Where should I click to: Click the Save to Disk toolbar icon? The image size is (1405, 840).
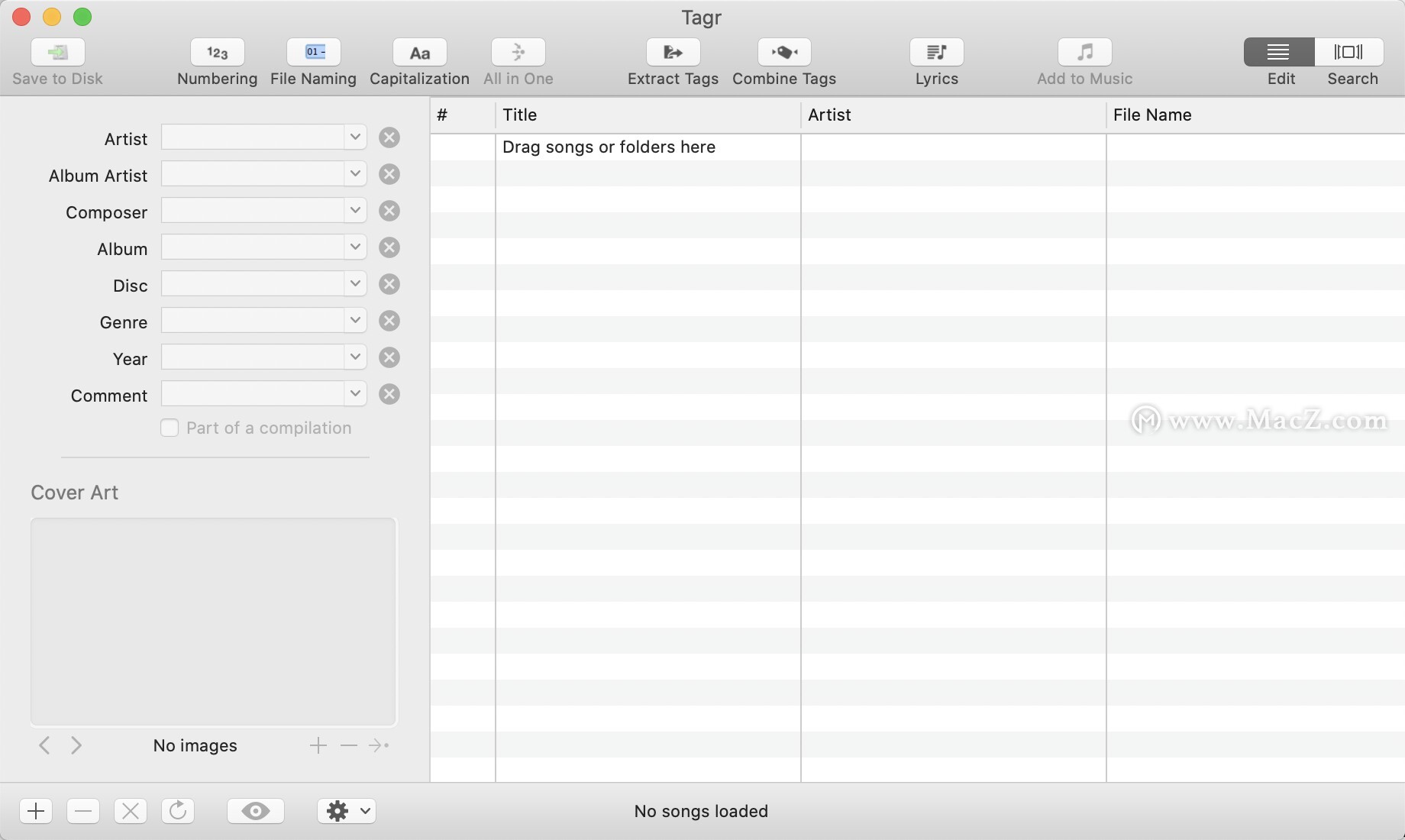click(x=58, y=52)
